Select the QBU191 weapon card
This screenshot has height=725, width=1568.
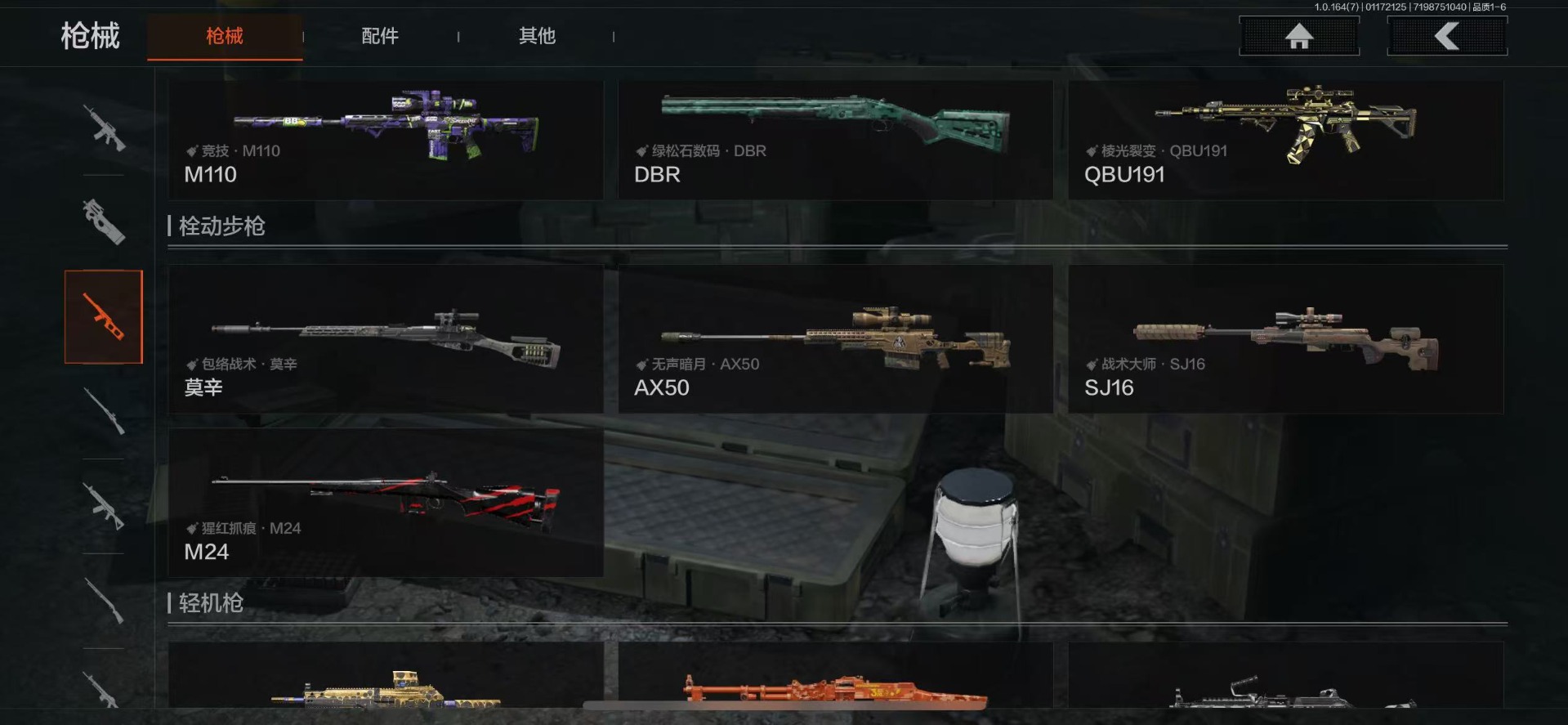tap(1285, 140)
